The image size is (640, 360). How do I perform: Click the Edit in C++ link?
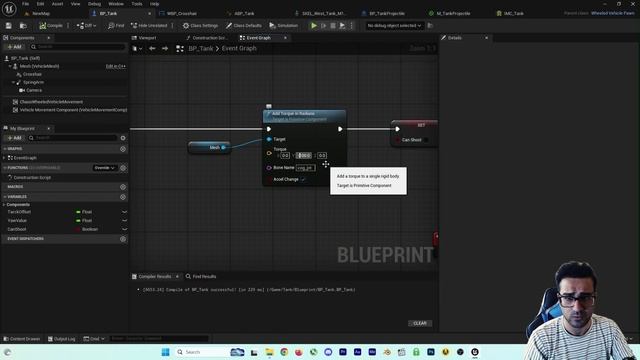click(x=116, y=66)
